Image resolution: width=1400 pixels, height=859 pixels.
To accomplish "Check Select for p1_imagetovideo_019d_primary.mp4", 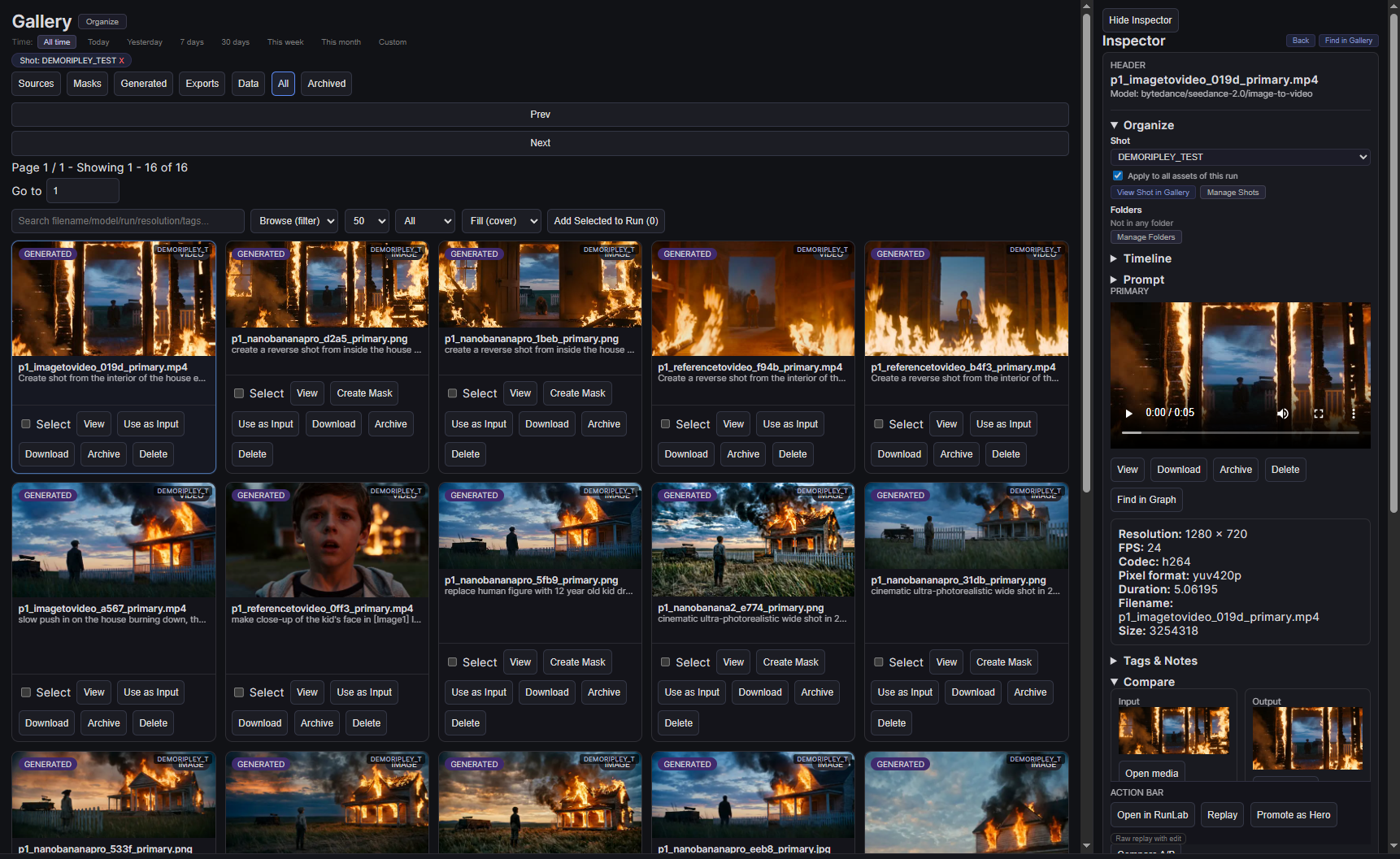I will (x=26, y=424).
